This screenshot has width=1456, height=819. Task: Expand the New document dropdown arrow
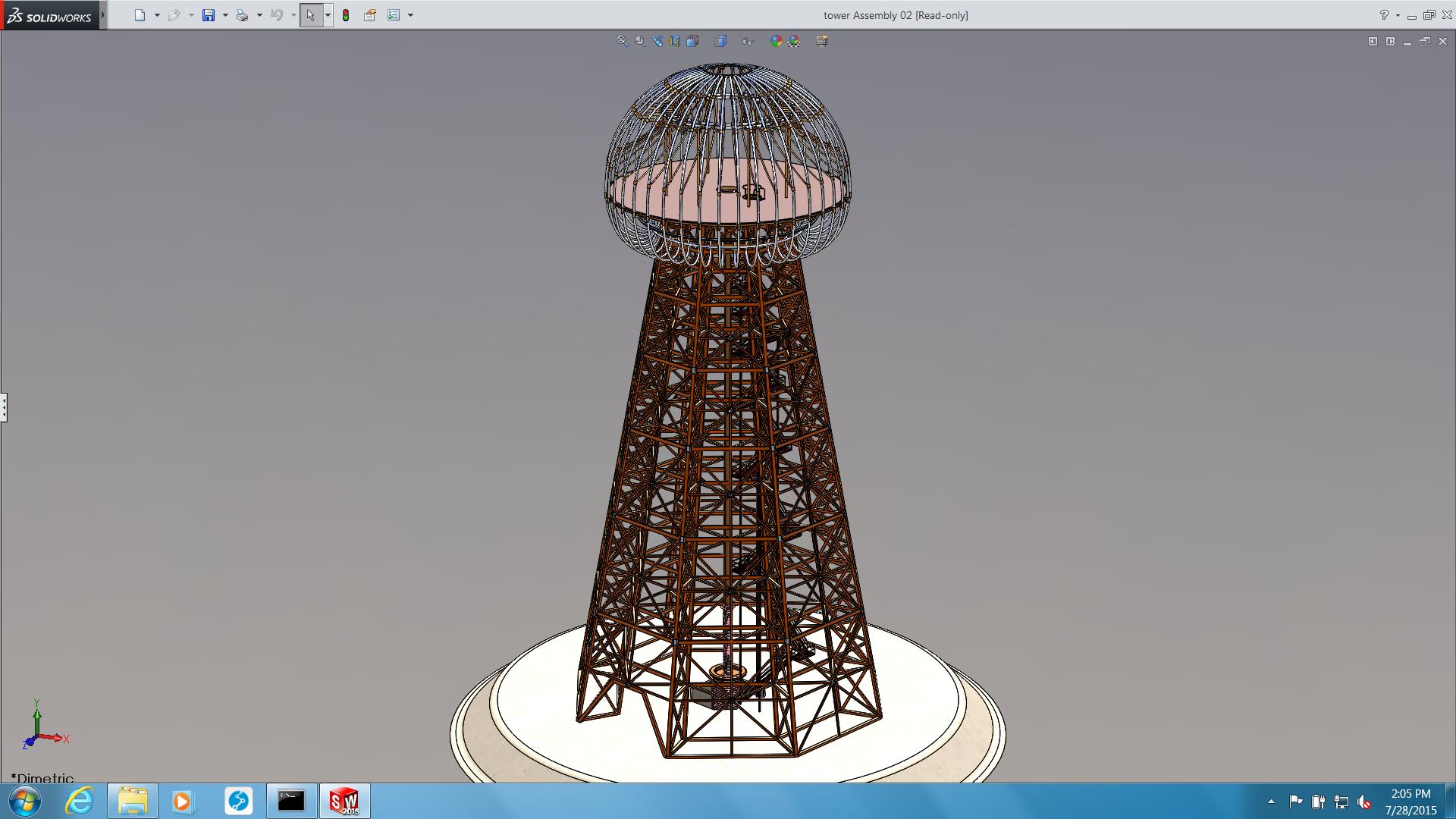(x=157, y=15)
